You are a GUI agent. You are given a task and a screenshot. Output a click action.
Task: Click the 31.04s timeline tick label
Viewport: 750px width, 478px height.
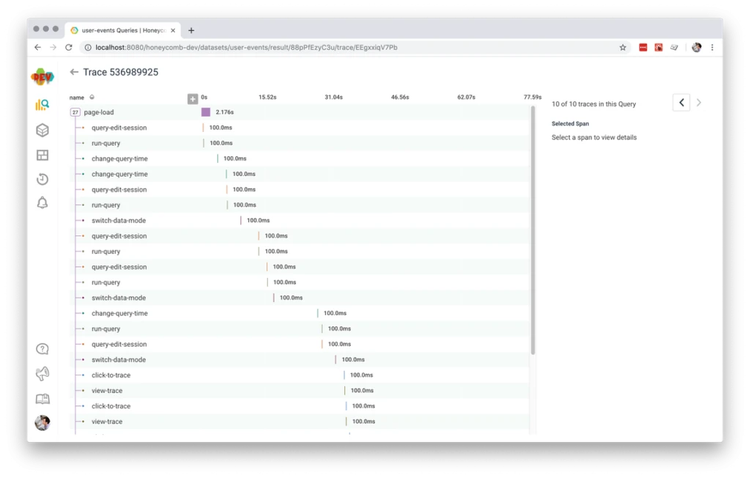(x=333, y=97)
